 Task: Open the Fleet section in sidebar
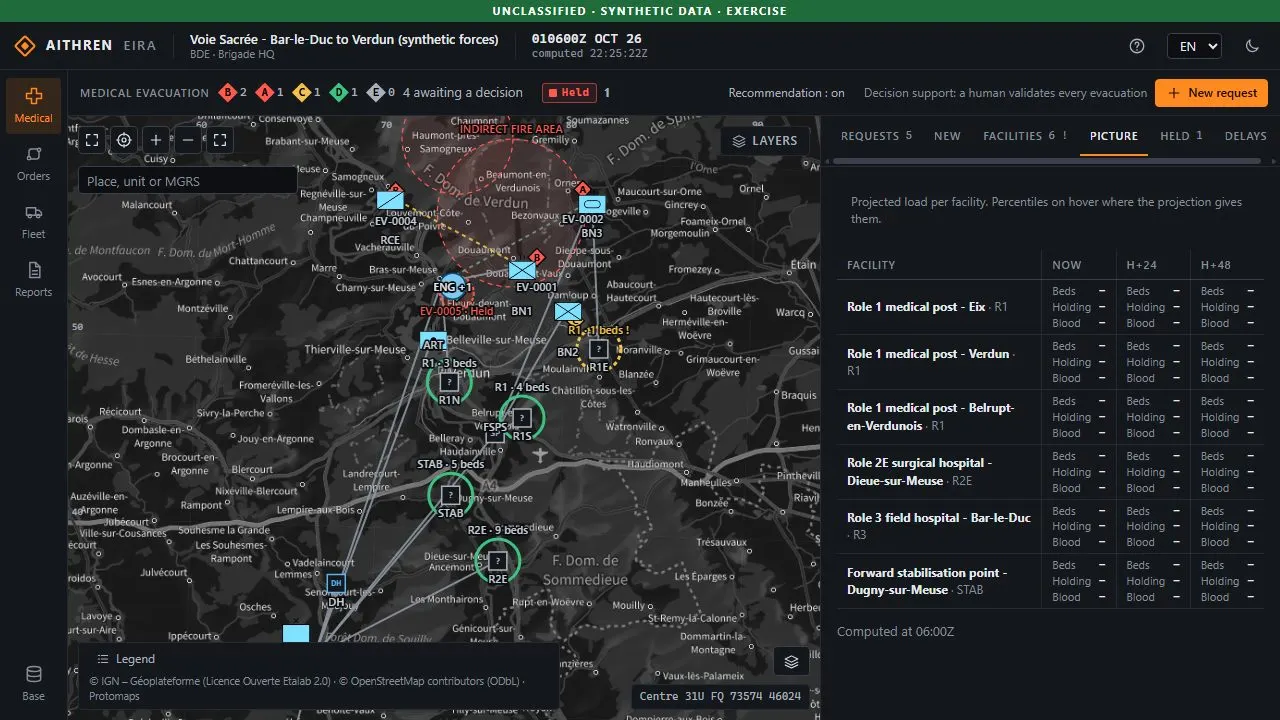point(33,222)
